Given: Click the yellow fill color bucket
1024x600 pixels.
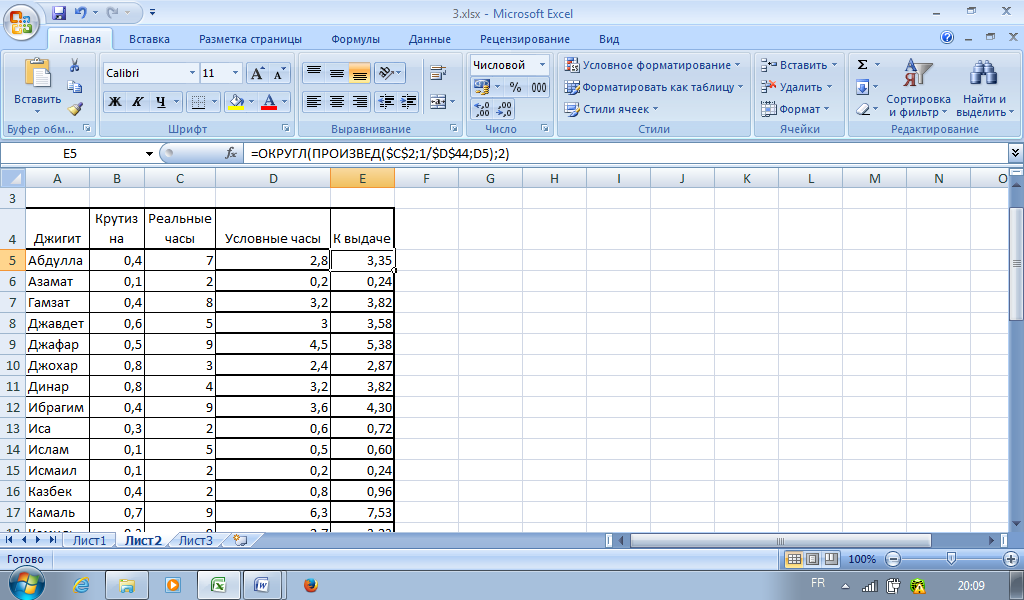Looking at the screenshot, I should click(235, 102).
